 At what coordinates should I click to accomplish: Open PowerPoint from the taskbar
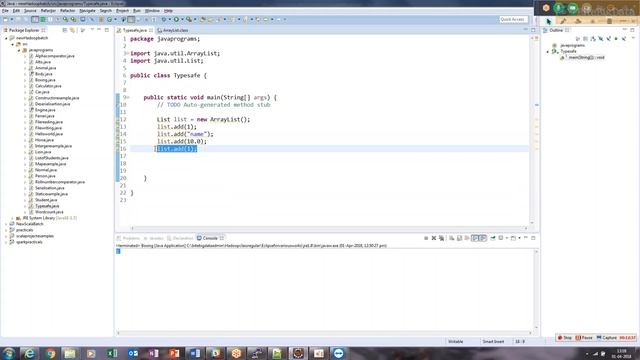pos(174,353)
